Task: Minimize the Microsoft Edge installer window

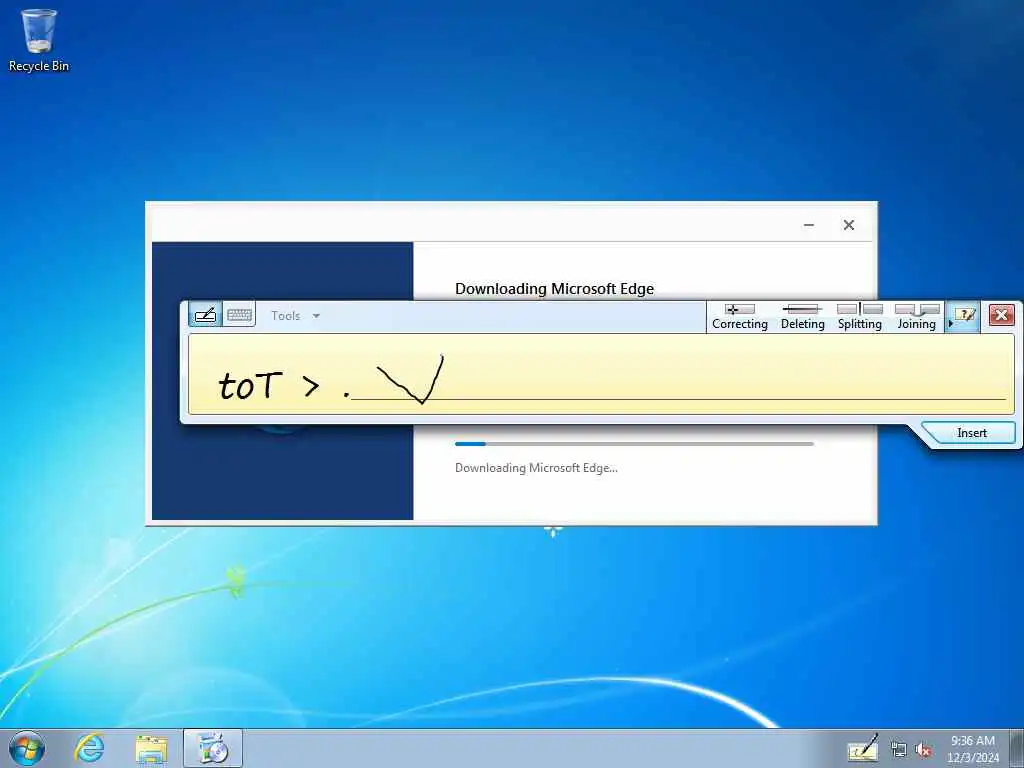Action: [808, 225]
